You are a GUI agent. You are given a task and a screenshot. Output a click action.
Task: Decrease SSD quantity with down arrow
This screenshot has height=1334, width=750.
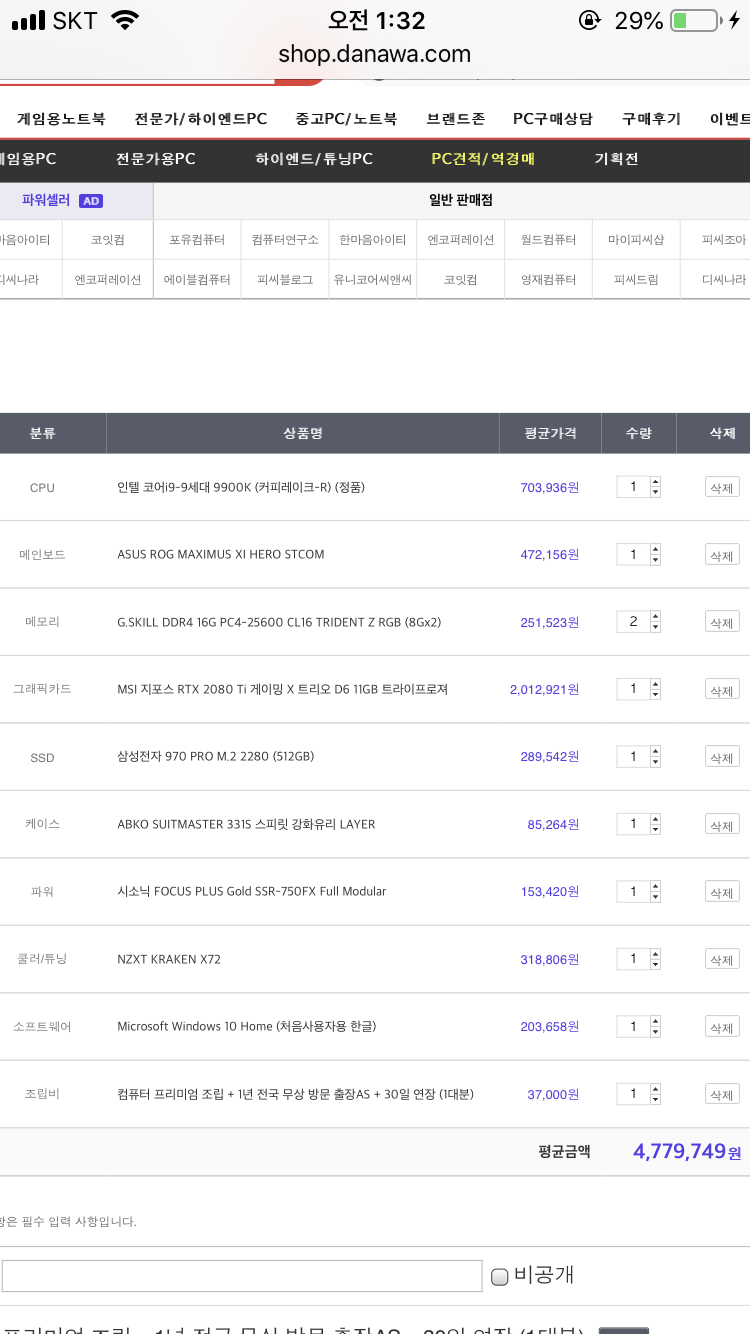click(x=655, y=763)
